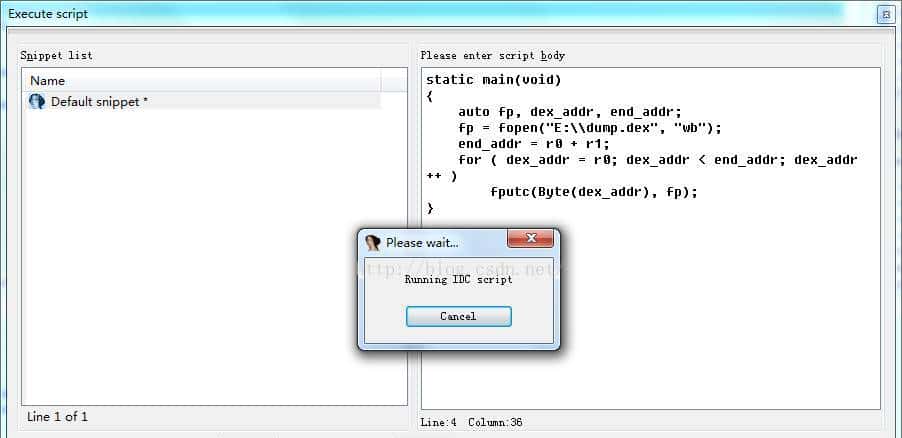The width and height of the screenshot is (902, 438).
Task: Click the 'Please enter script body' label
Action: pos(492,55)
